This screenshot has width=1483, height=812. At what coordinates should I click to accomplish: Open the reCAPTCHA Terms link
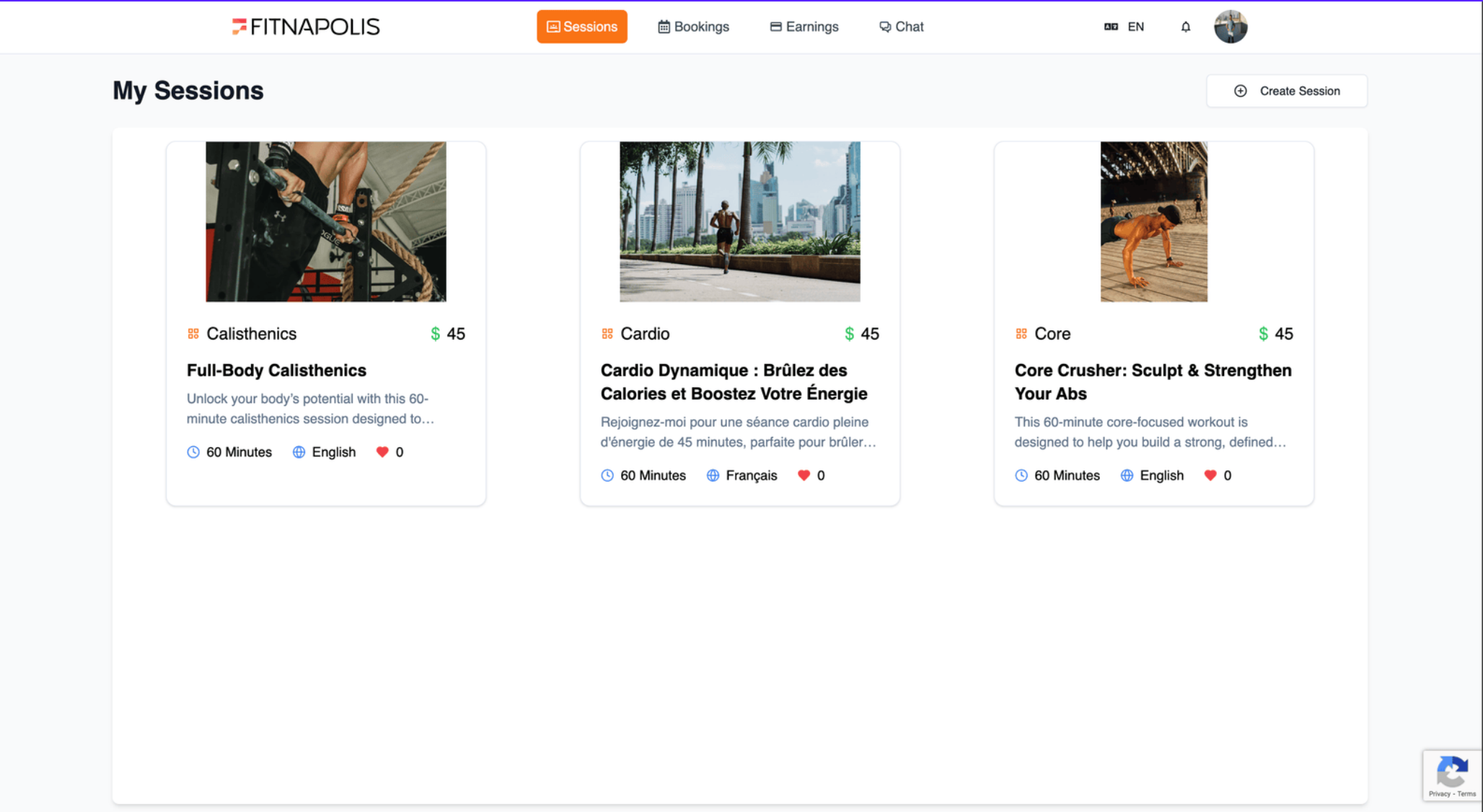[1466, 794]
